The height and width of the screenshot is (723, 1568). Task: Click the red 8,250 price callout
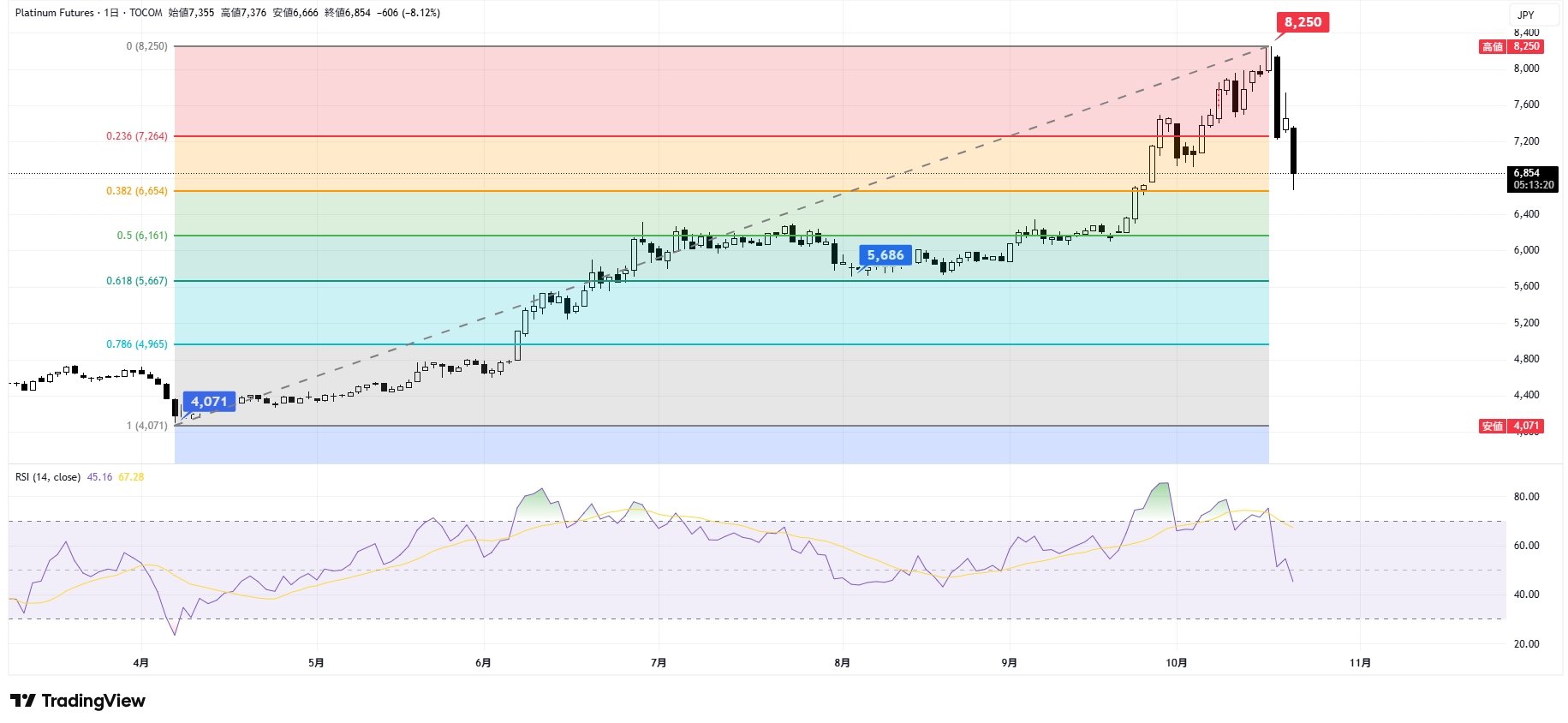(1302, 22)
